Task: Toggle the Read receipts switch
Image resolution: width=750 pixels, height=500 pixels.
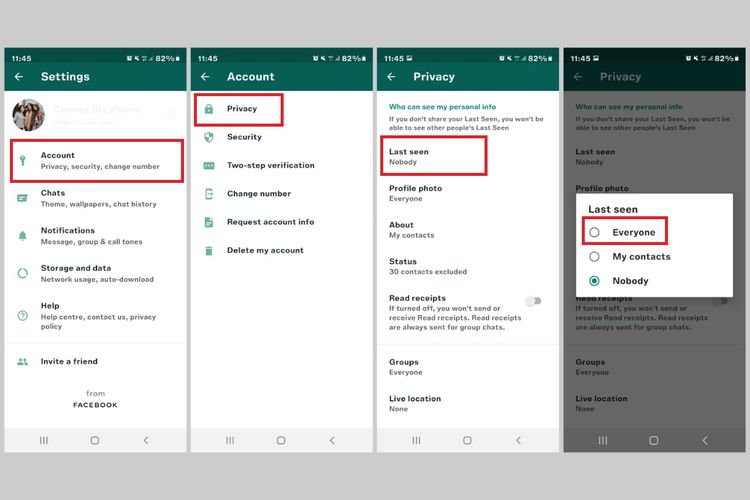Action: click(534, 300)
